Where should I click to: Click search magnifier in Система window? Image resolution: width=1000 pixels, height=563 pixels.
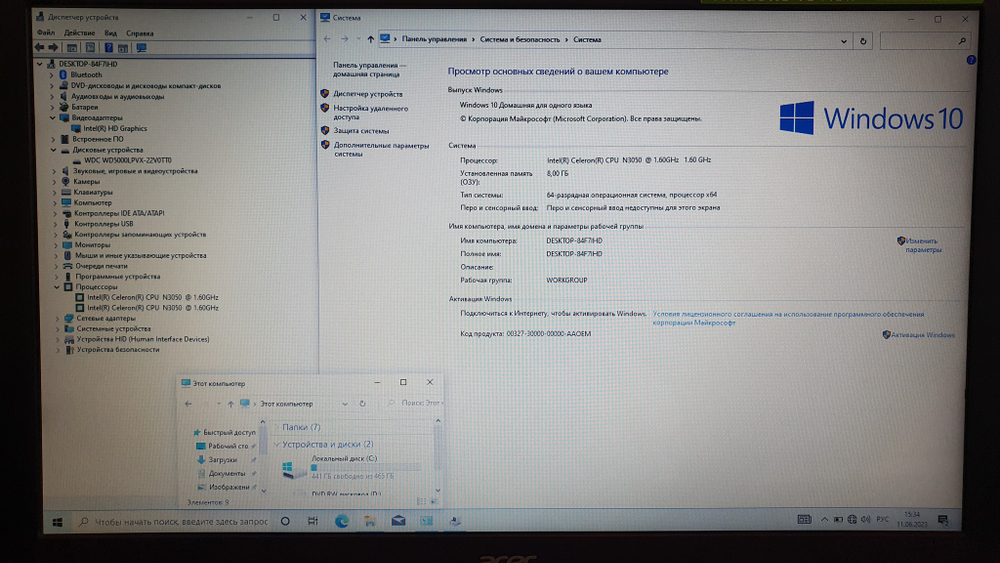point(961,41)
